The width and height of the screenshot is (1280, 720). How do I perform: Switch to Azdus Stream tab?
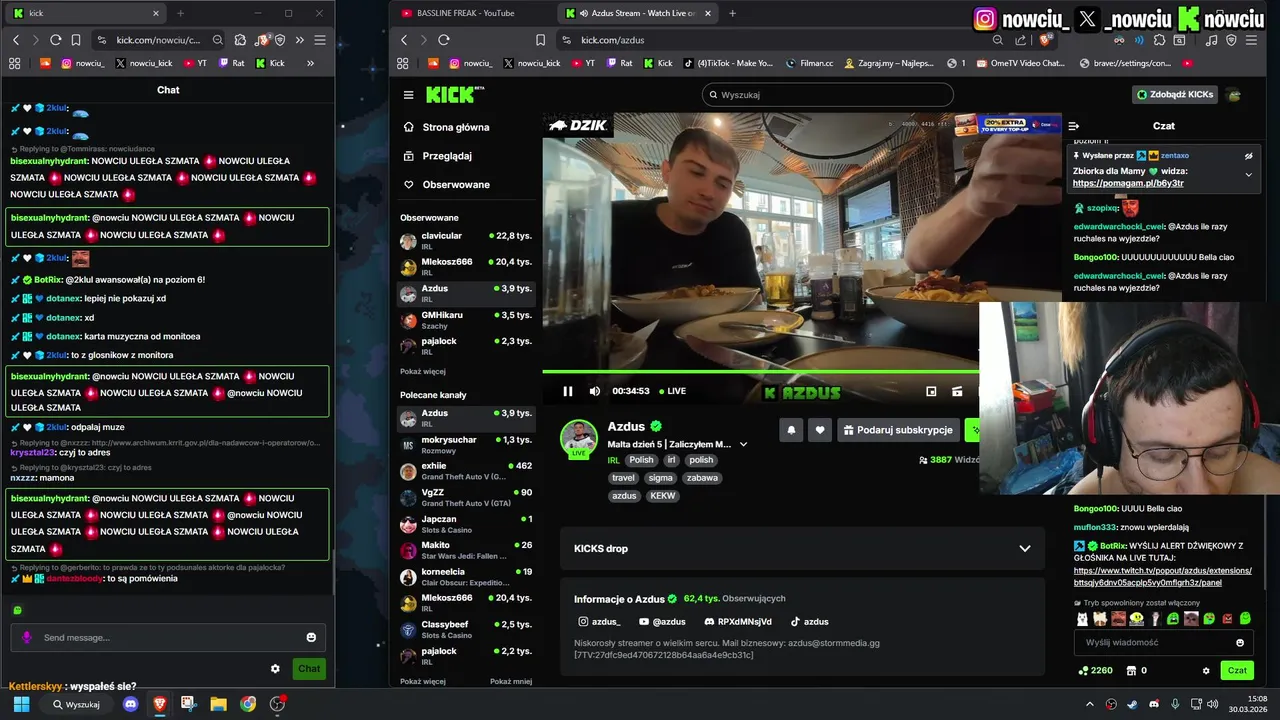(x=637, y=13)
